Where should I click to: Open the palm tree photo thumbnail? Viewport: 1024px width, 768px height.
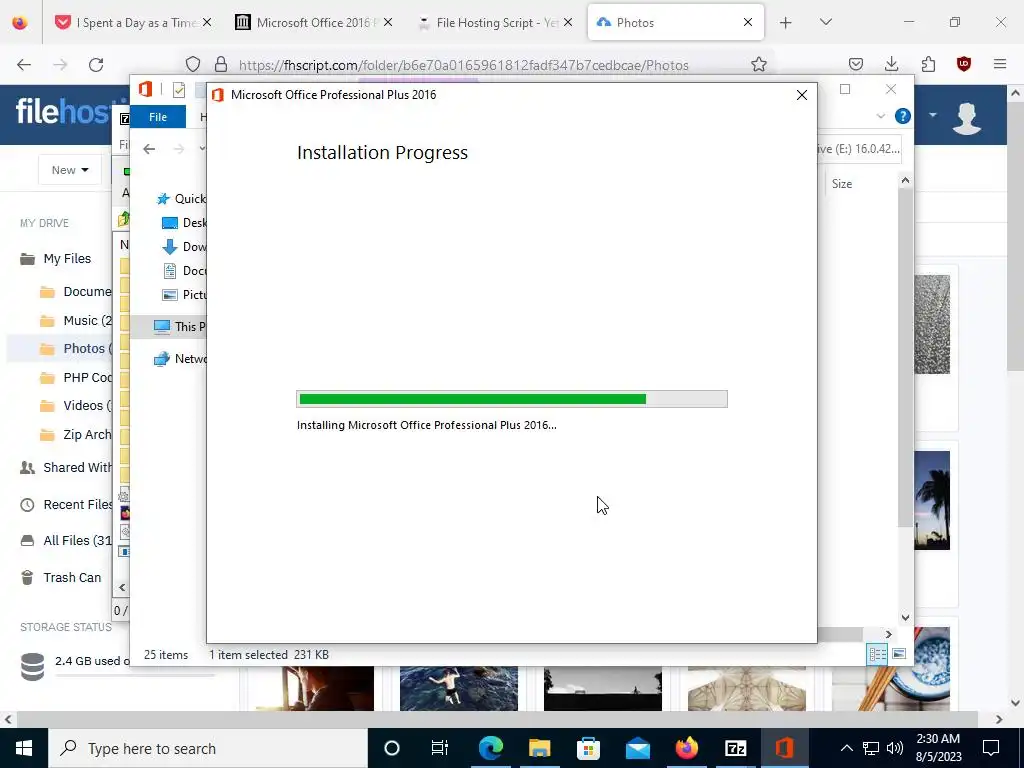933,500
